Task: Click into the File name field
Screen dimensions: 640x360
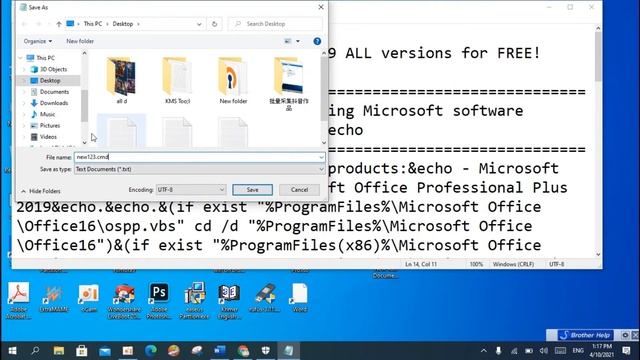Action: (x=196, y=157)
